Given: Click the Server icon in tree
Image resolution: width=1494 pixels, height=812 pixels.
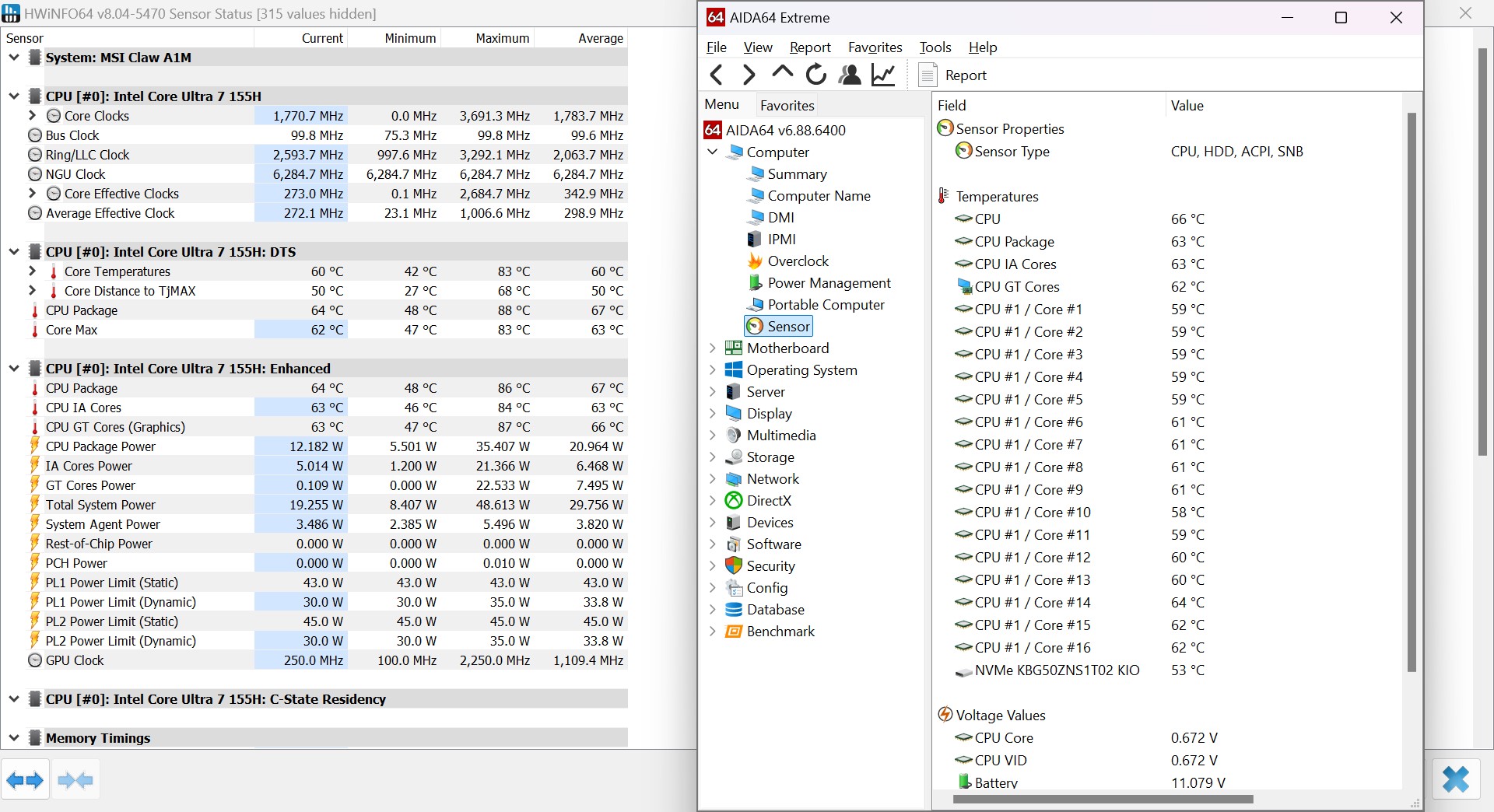Looking at the screenshot, I should click(734, 392).
